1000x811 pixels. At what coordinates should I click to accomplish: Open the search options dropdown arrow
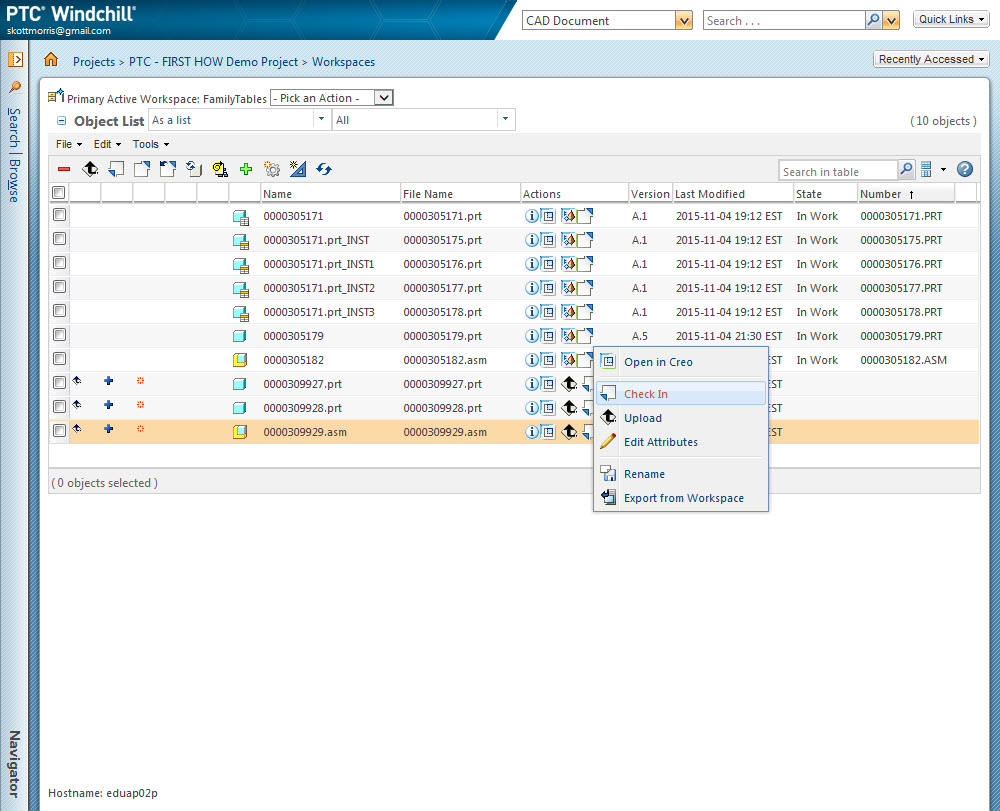click(891, 20)
